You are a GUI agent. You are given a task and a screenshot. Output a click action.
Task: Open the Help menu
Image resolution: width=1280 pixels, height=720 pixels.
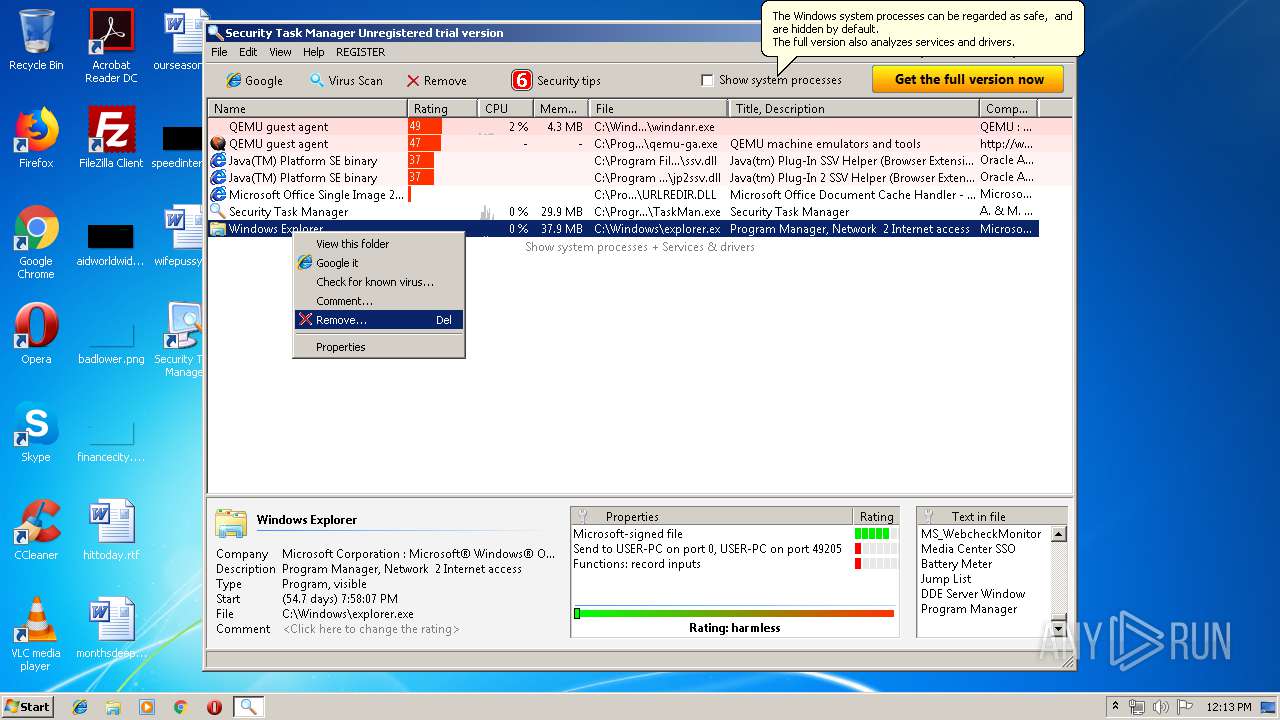click(x=313, y=52)
